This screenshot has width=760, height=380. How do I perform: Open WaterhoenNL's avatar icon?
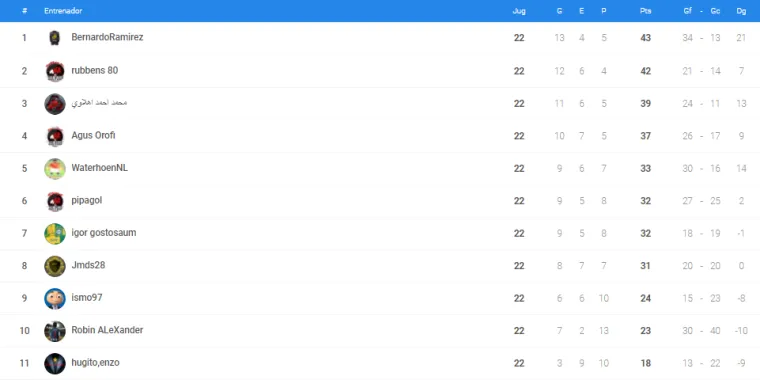tap(55, 169)
